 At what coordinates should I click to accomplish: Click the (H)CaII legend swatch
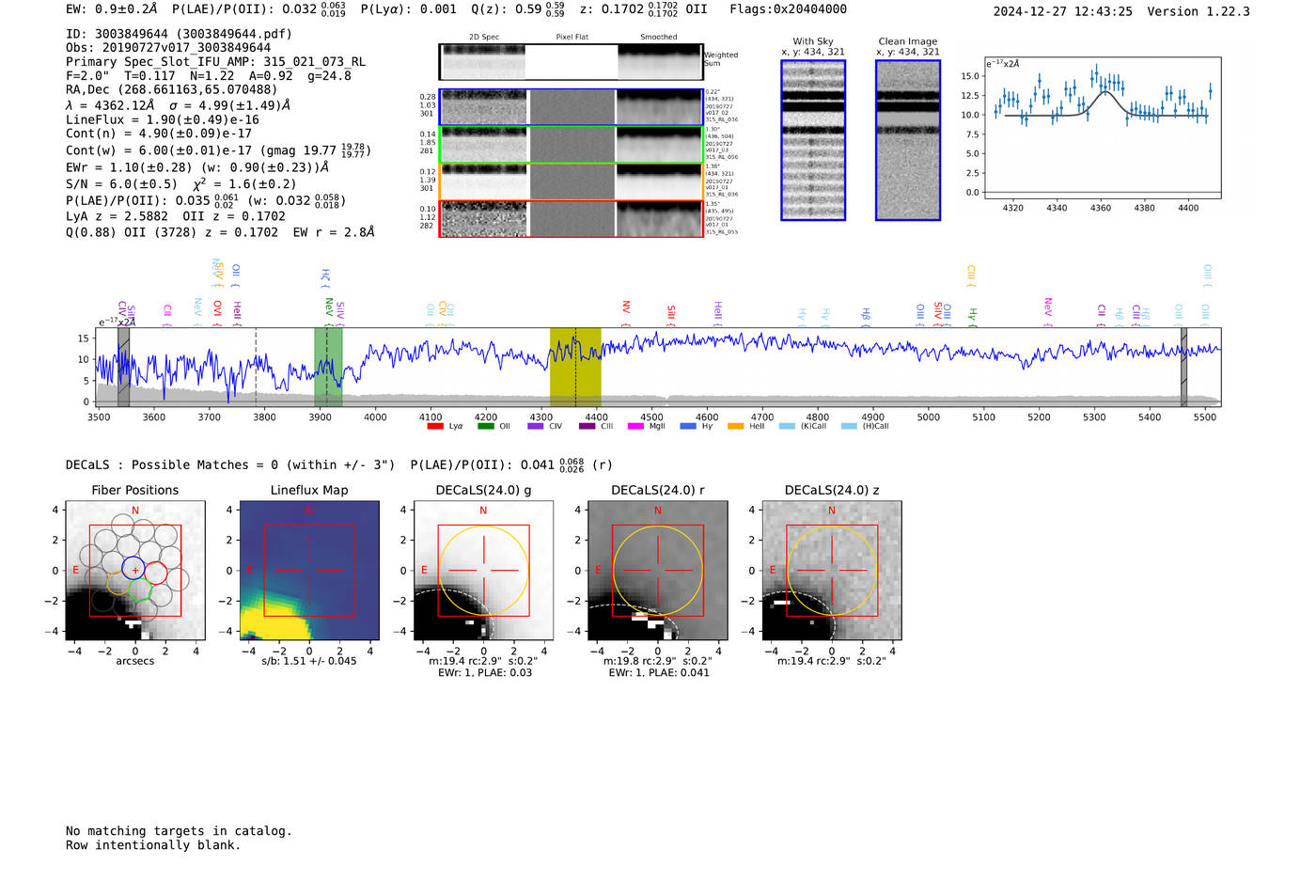850,426
